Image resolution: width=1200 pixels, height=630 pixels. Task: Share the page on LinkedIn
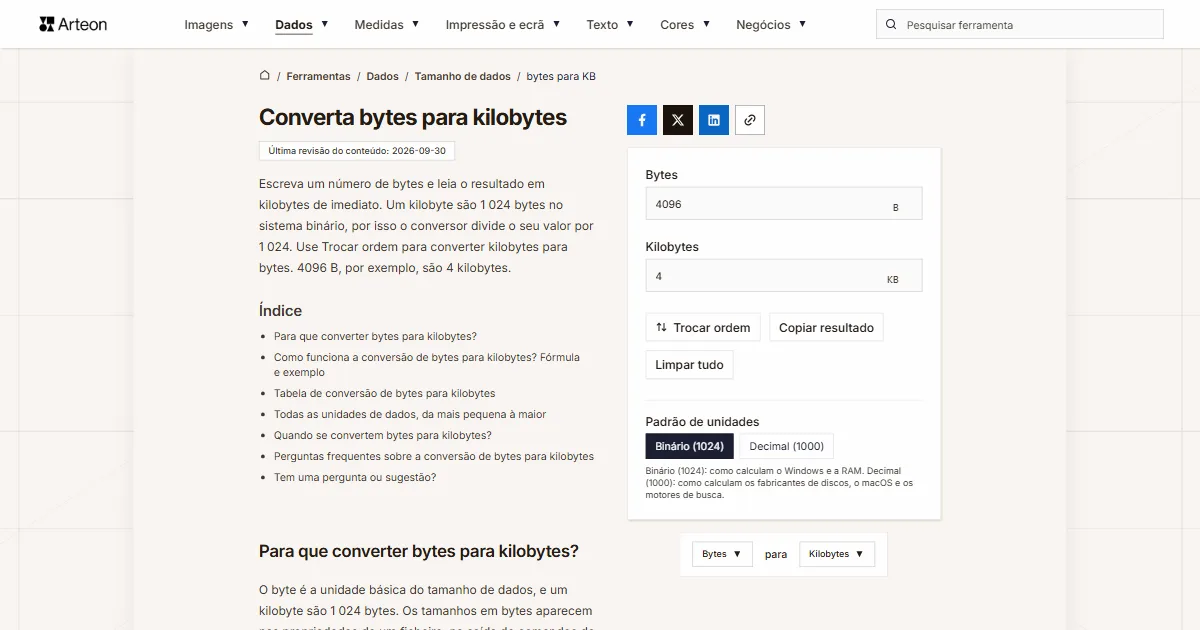click(x=714, y=120)
